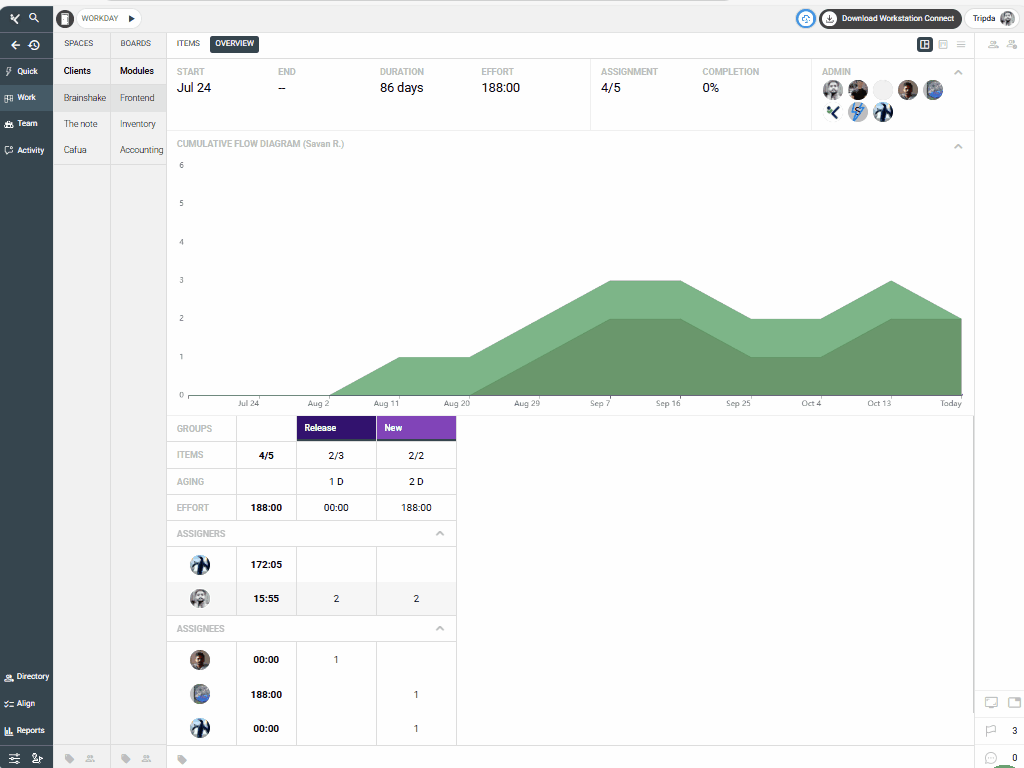Open the Tripda user profile
1024x768 pixels.
coord(993,18)
